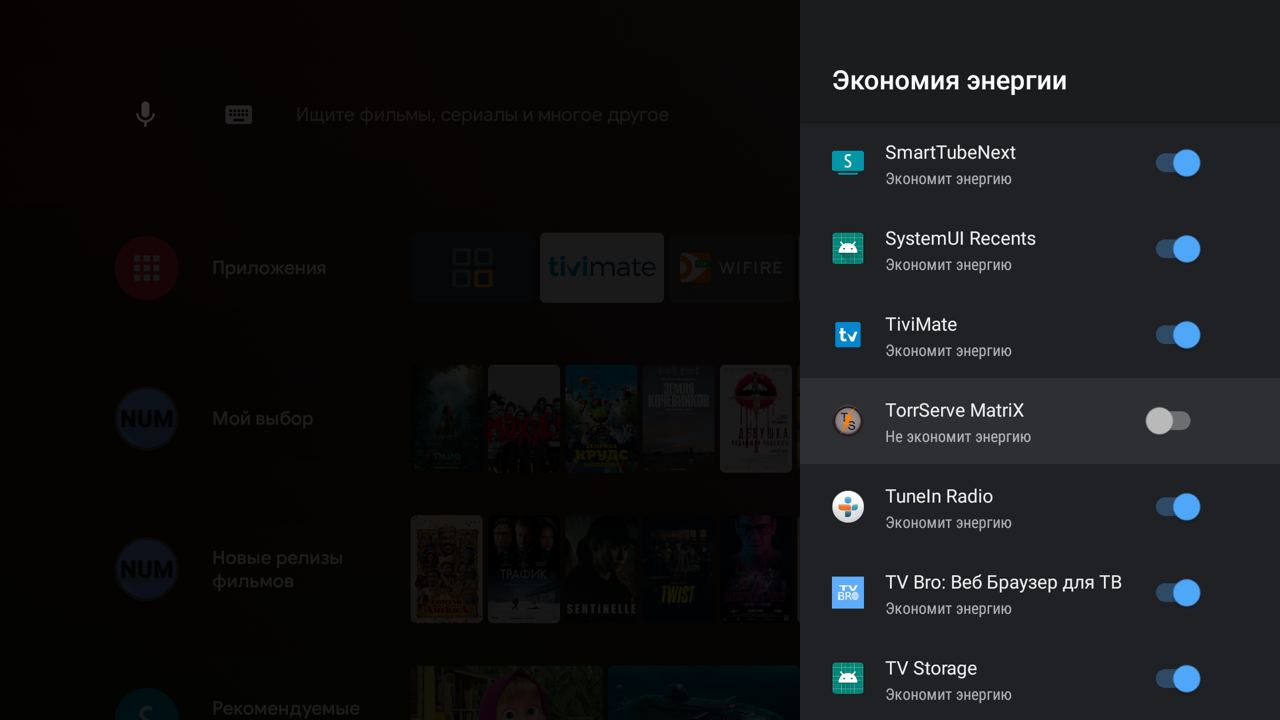Open the Sentinelle movie poster
This screenshot has height=720, width=1280.
coord(601,569)
